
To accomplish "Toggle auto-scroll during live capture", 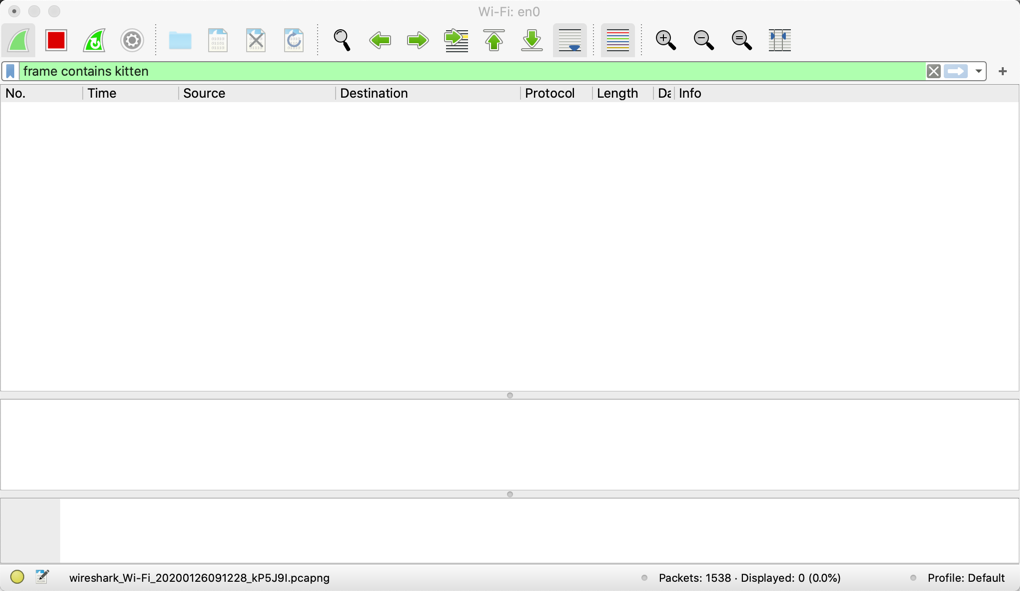I will click(570, 40).
